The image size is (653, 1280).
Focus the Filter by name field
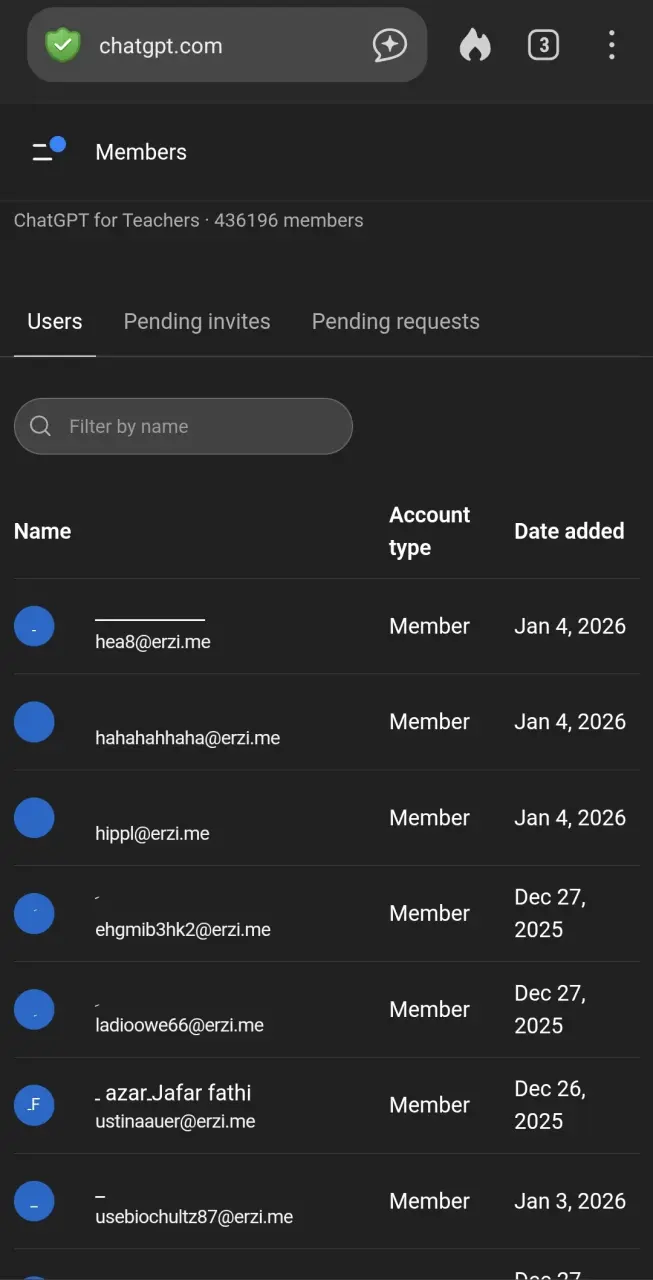(x=183, y=426)
